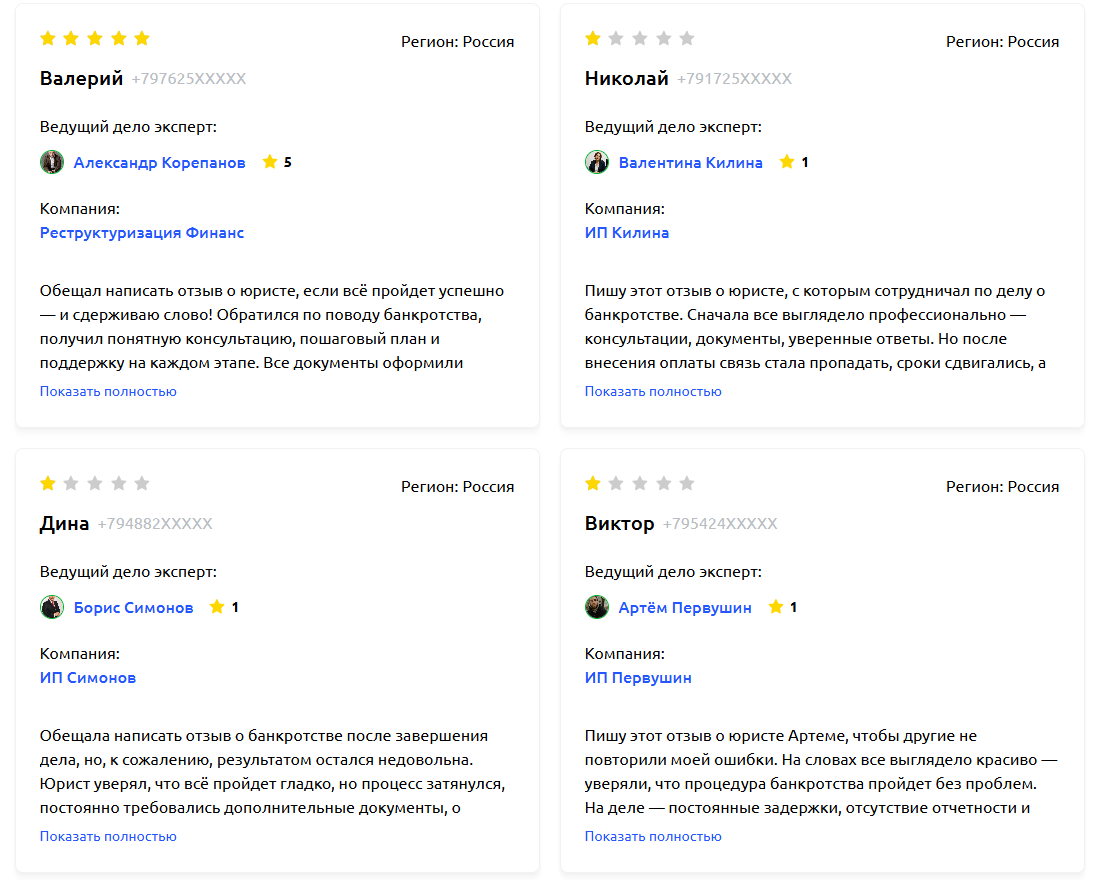1094x880 pixels.
Task: Expand Валерий's review with Показать полностью
Action: coord(107,392)
